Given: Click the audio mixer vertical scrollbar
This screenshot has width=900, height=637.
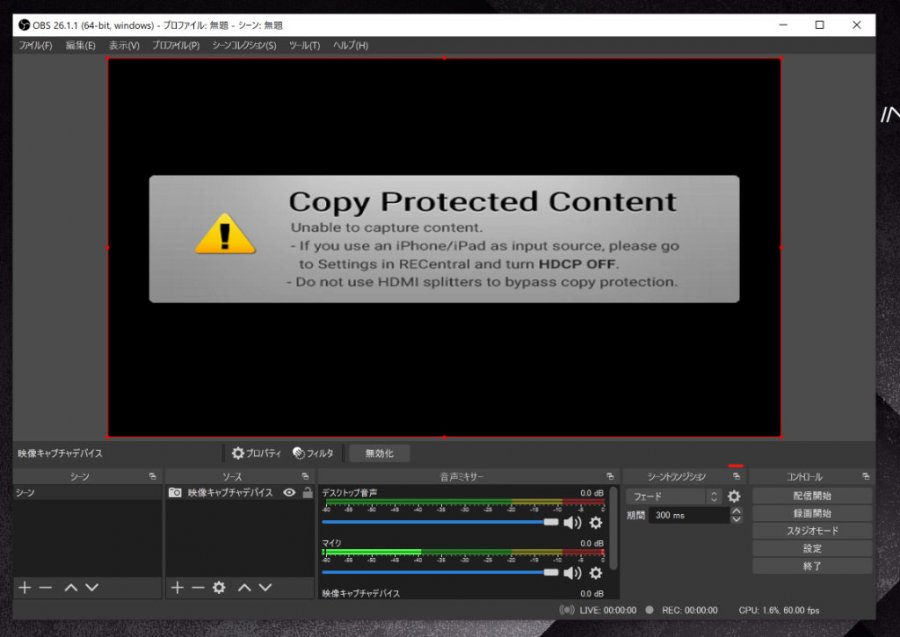Looking at the screenshot, I should 614,528.
